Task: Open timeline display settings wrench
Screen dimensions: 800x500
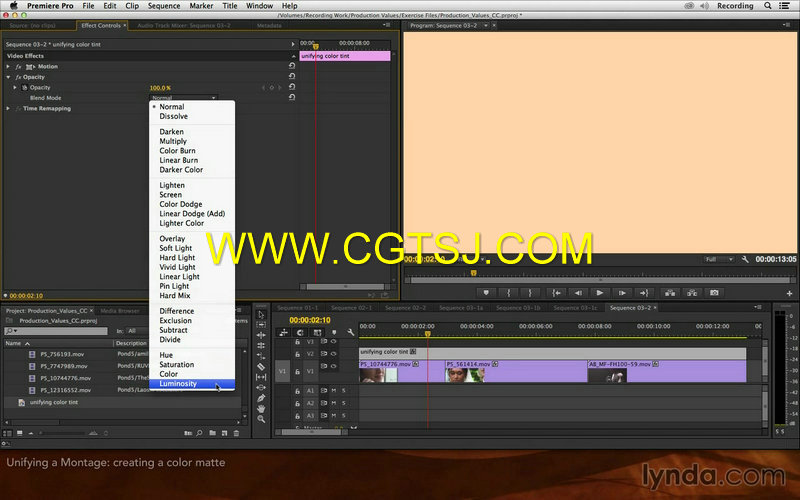Action: pyautogui.click(x=351, y=332)
